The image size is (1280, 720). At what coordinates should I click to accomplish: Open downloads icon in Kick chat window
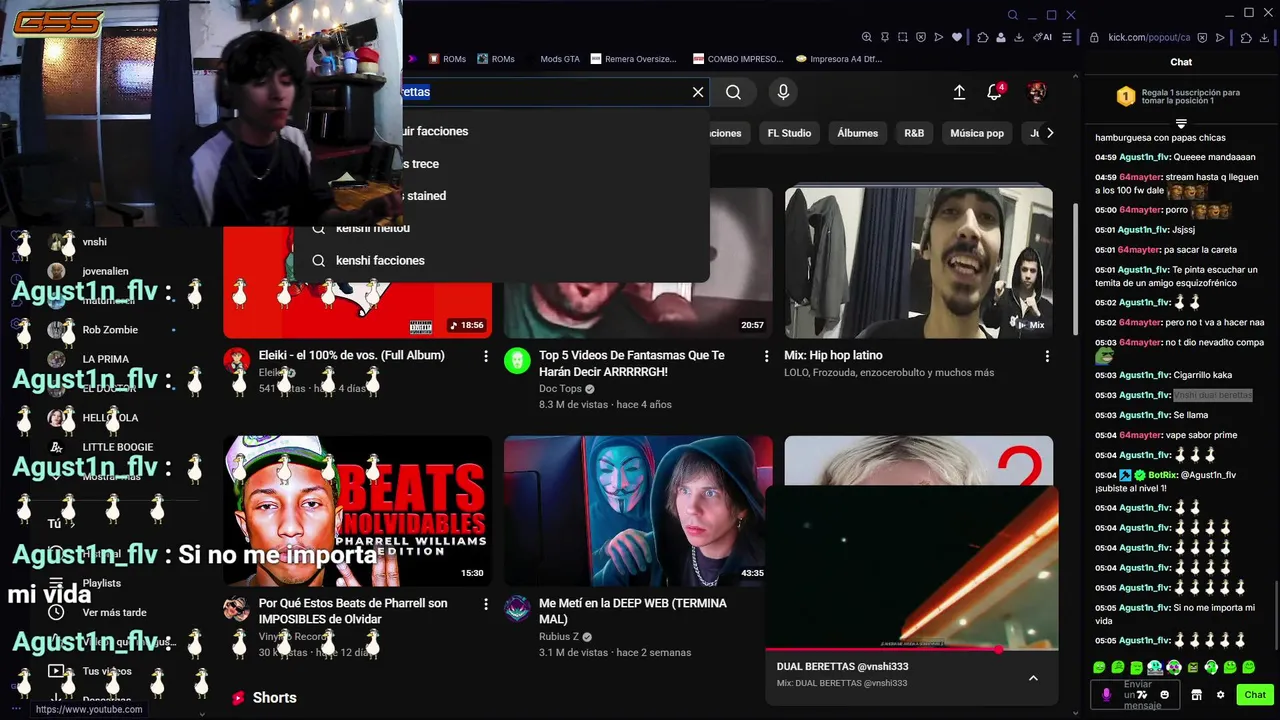click(1265, 38)
